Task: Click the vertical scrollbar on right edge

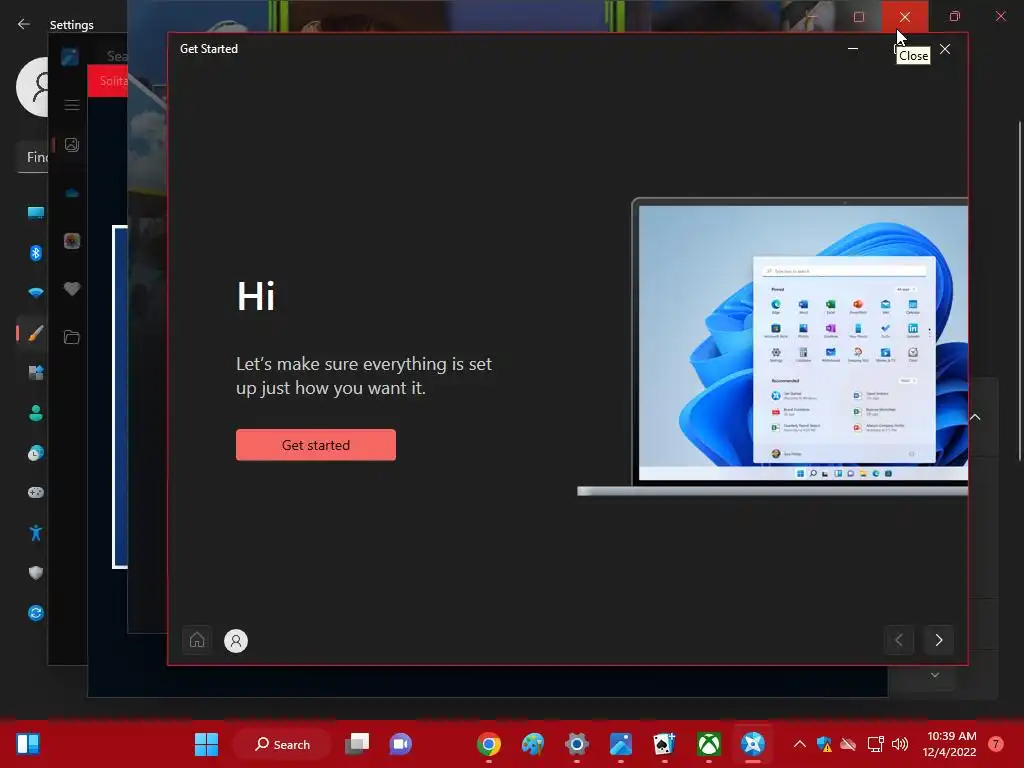Action: pyautogui.click(x=1019, y=291)
